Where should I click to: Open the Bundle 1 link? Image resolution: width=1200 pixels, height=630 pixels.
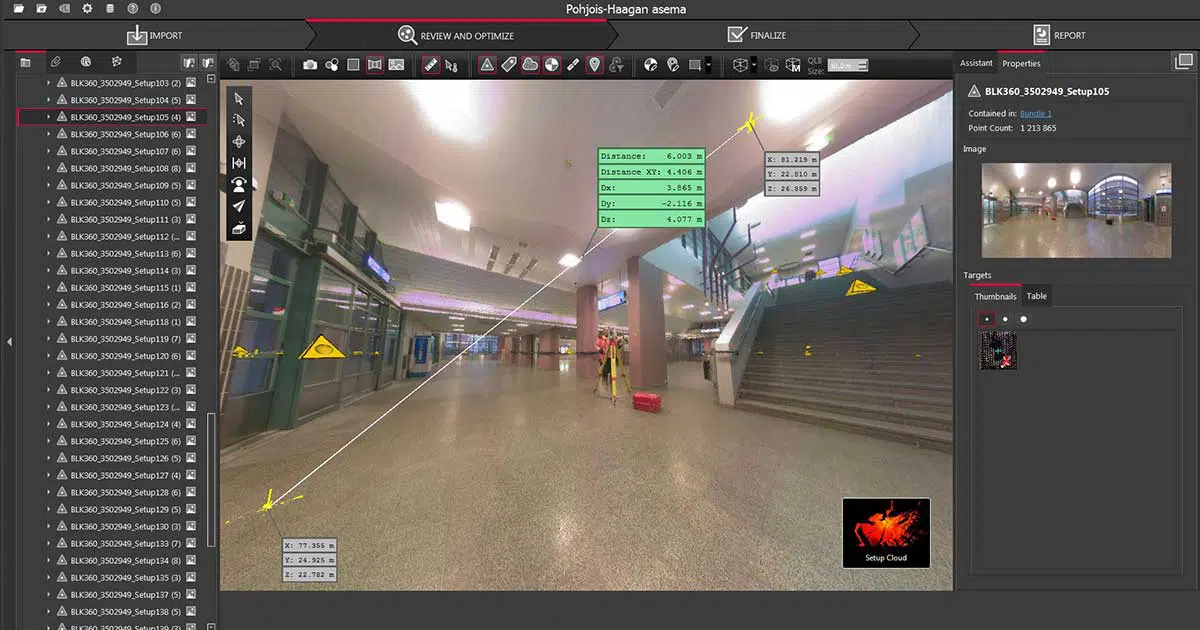point(1035,114)
